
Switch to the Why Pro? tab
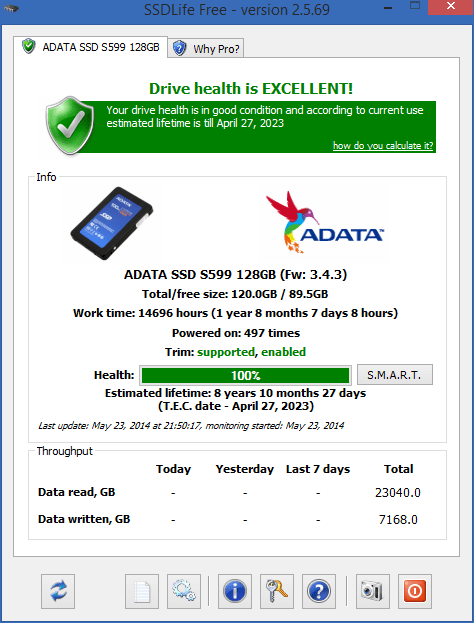tap(206, 48)
